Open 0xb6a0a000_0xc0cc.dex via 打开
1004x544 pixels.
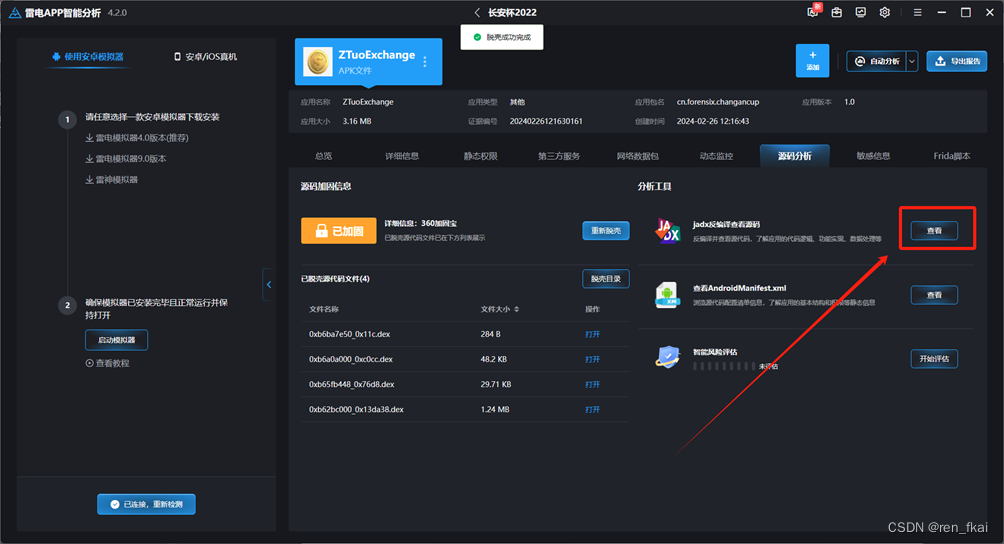point(592,359)
